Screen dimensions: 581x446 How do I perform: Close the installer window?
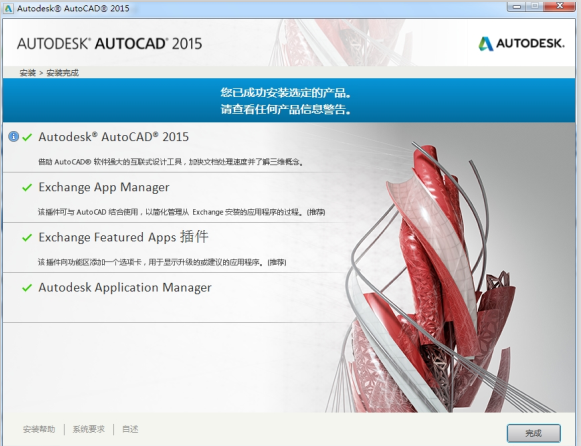click(560, 6)
